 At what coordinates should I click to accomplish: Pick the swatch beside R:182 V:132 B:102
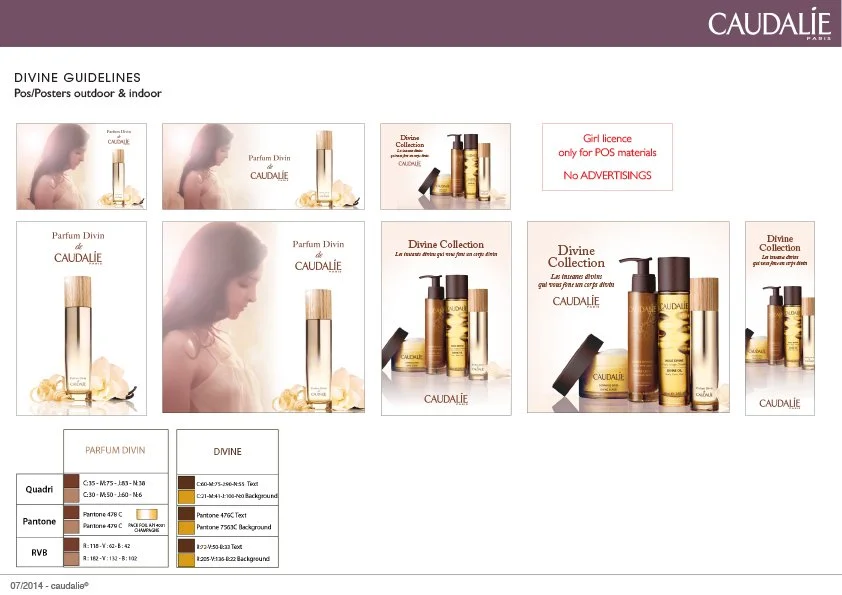pos(71,558)
